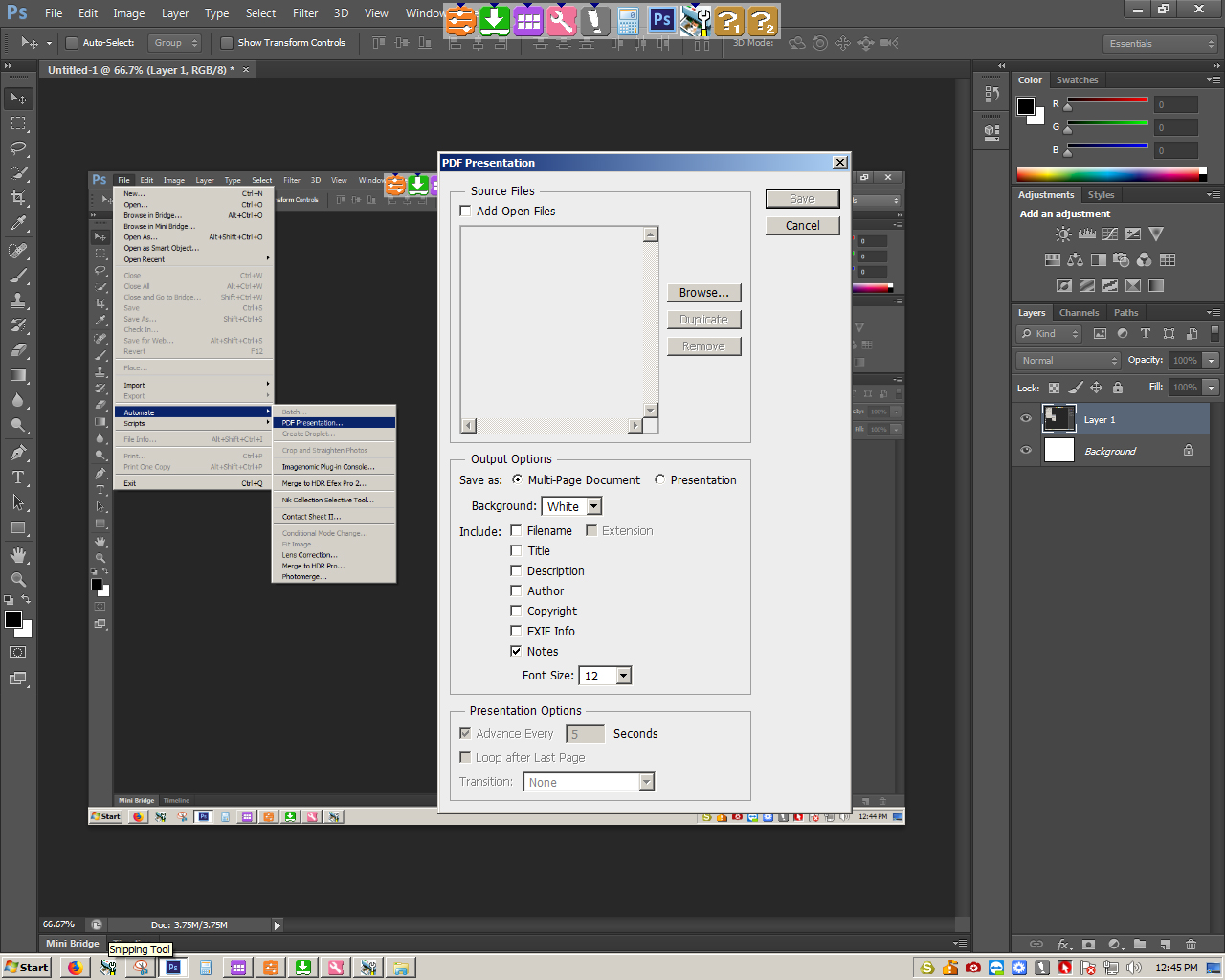
Task: Switch to the Channels tab
Action: 1079,313
